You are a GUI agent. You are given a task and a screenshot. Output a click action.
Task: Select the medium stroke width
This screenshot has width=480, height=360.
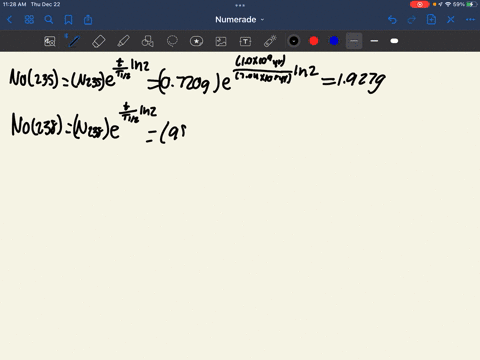374,41
